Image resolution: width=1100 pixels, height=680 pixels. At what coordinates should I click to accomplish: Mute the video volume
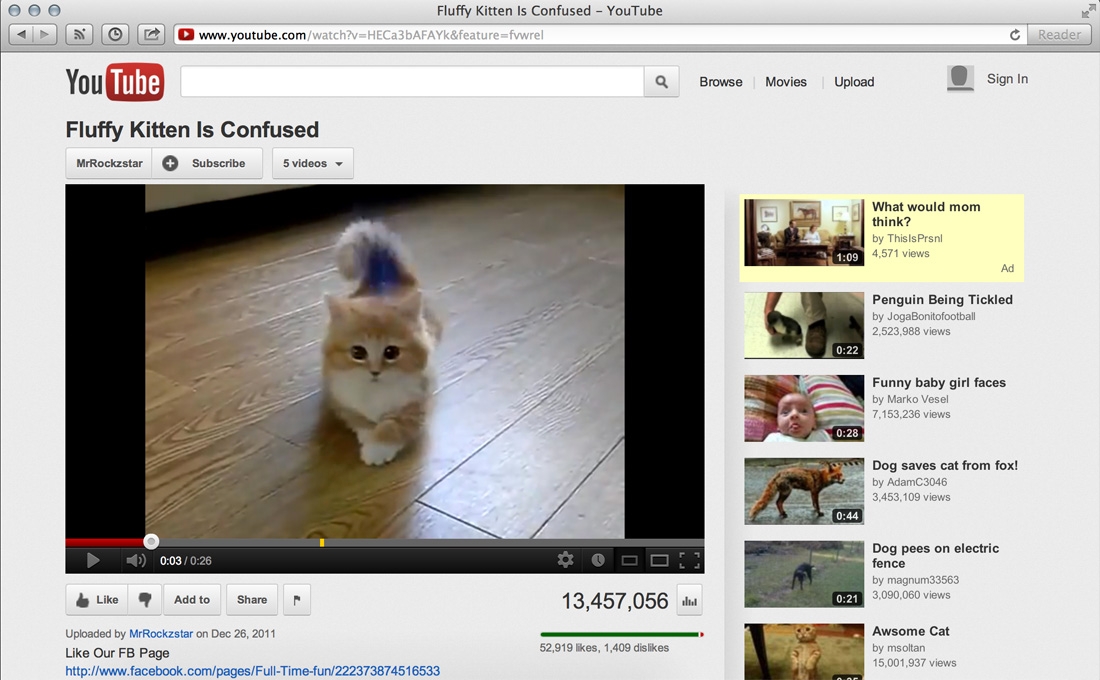135,560
